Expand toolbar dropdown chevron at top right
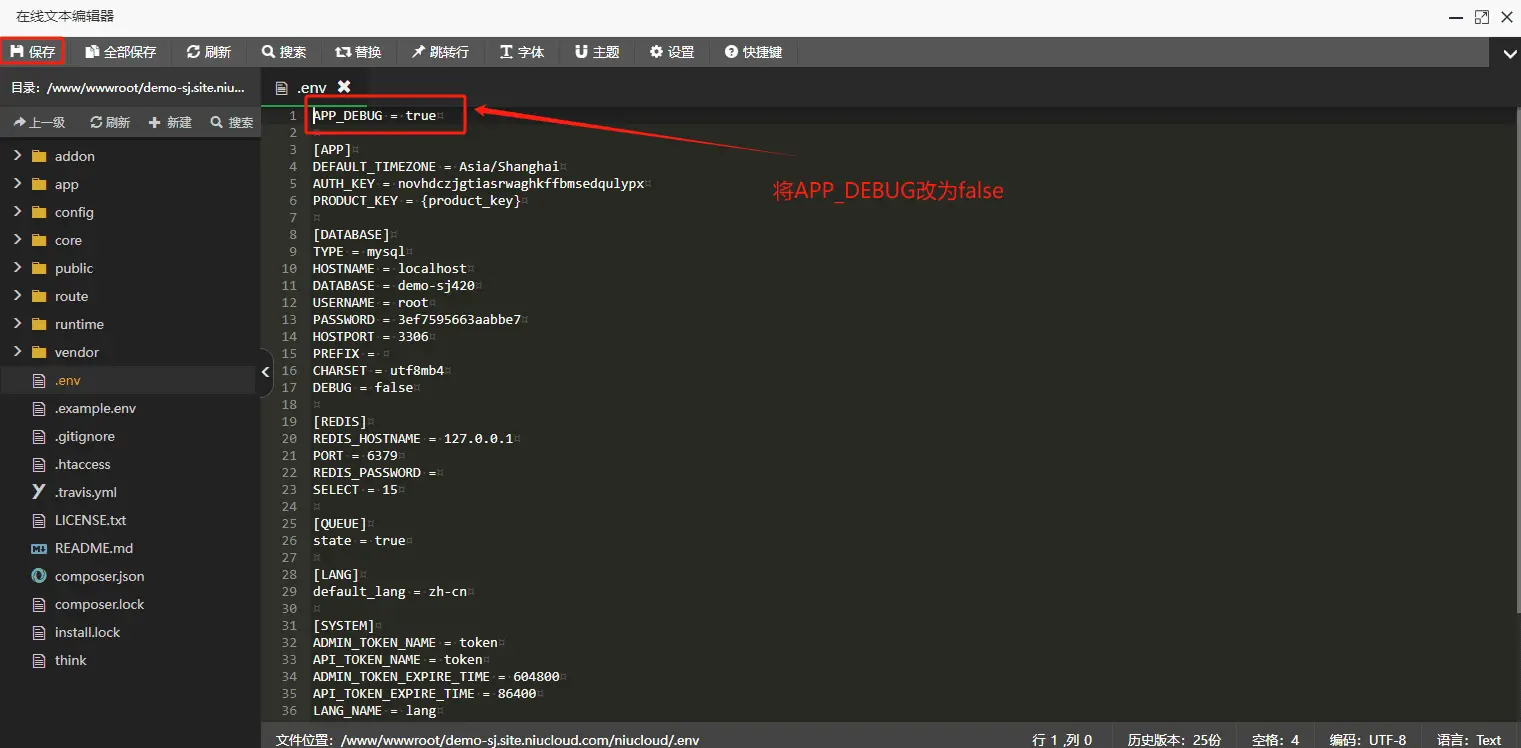This screenshot has width=1521, height=748. pyautogui.click(x=1508, y=53)
